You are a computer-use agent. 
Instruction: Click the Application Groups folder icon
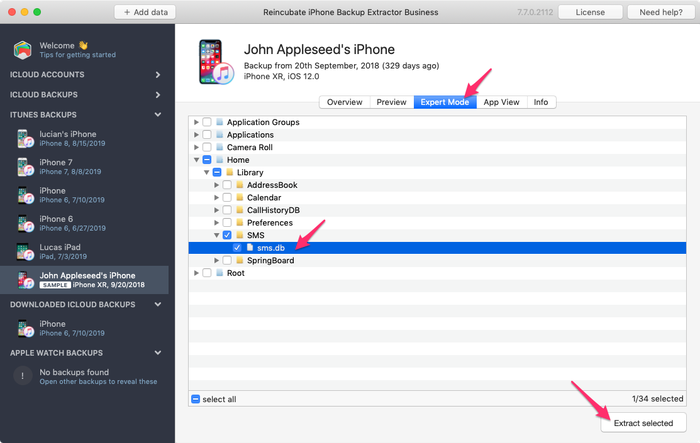pos(220,122)
